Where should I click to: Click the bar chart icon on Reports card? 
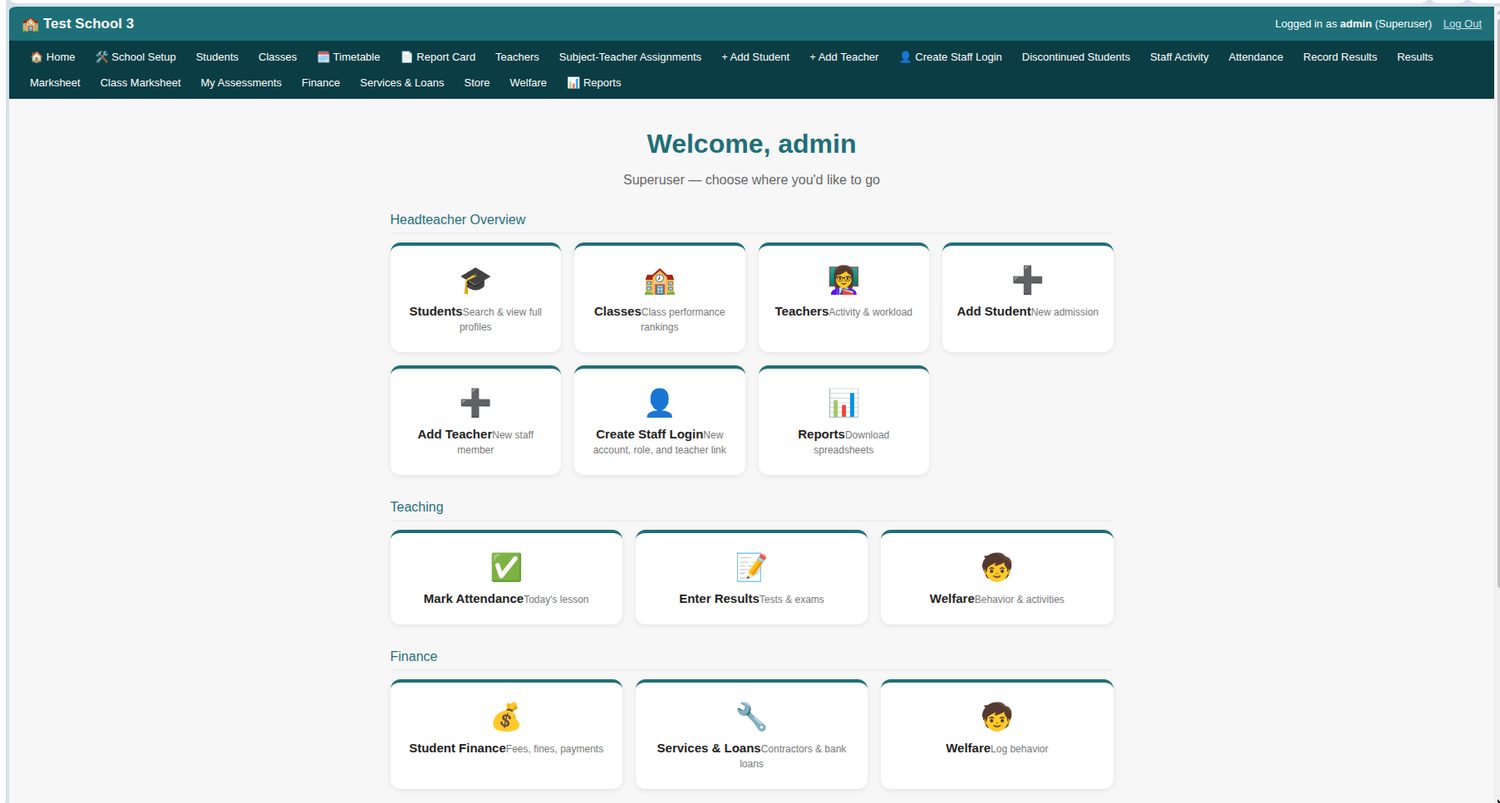(844, 403)
